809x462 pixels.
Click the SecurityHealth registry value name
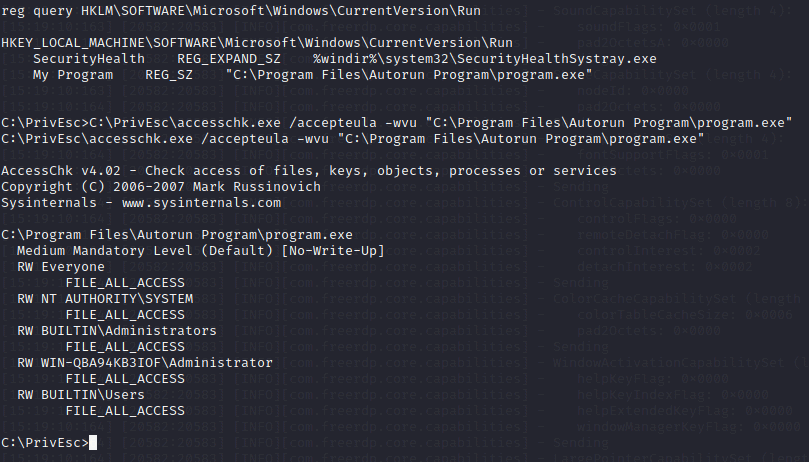pyautogui.click(x=89, y=59)
